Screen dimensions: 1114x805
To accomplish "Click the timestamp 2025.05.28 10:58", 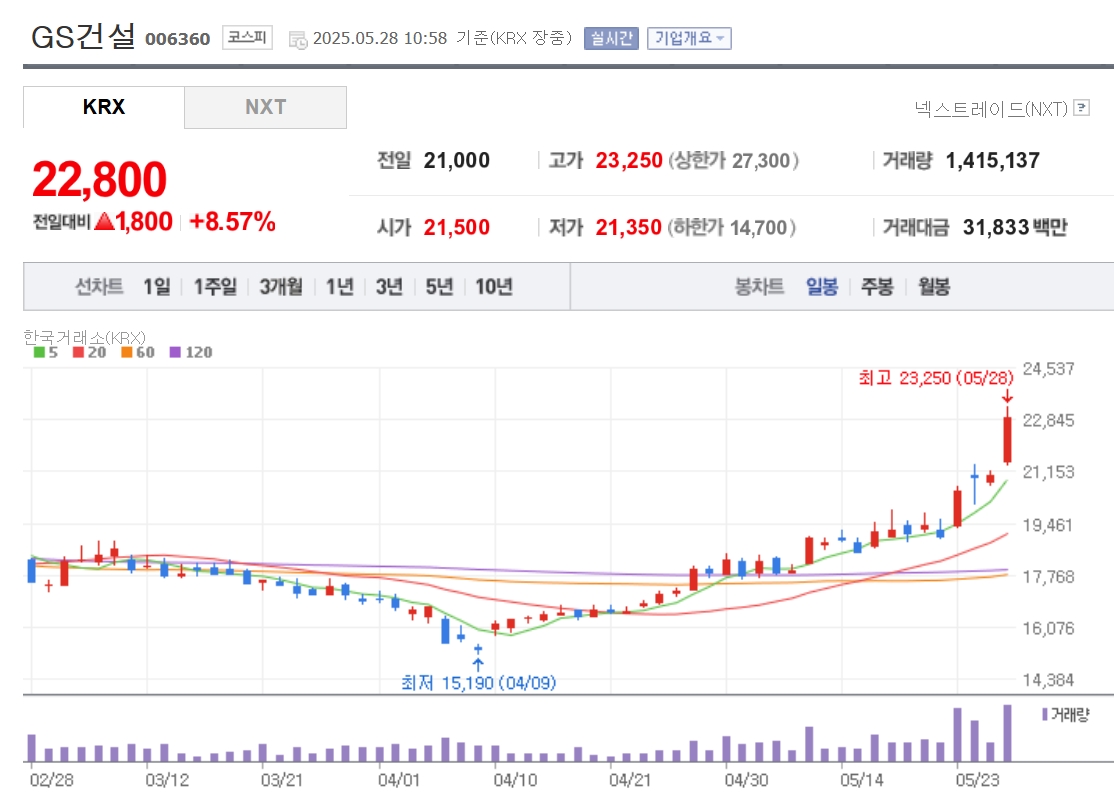I will click(x=380, y=38).
